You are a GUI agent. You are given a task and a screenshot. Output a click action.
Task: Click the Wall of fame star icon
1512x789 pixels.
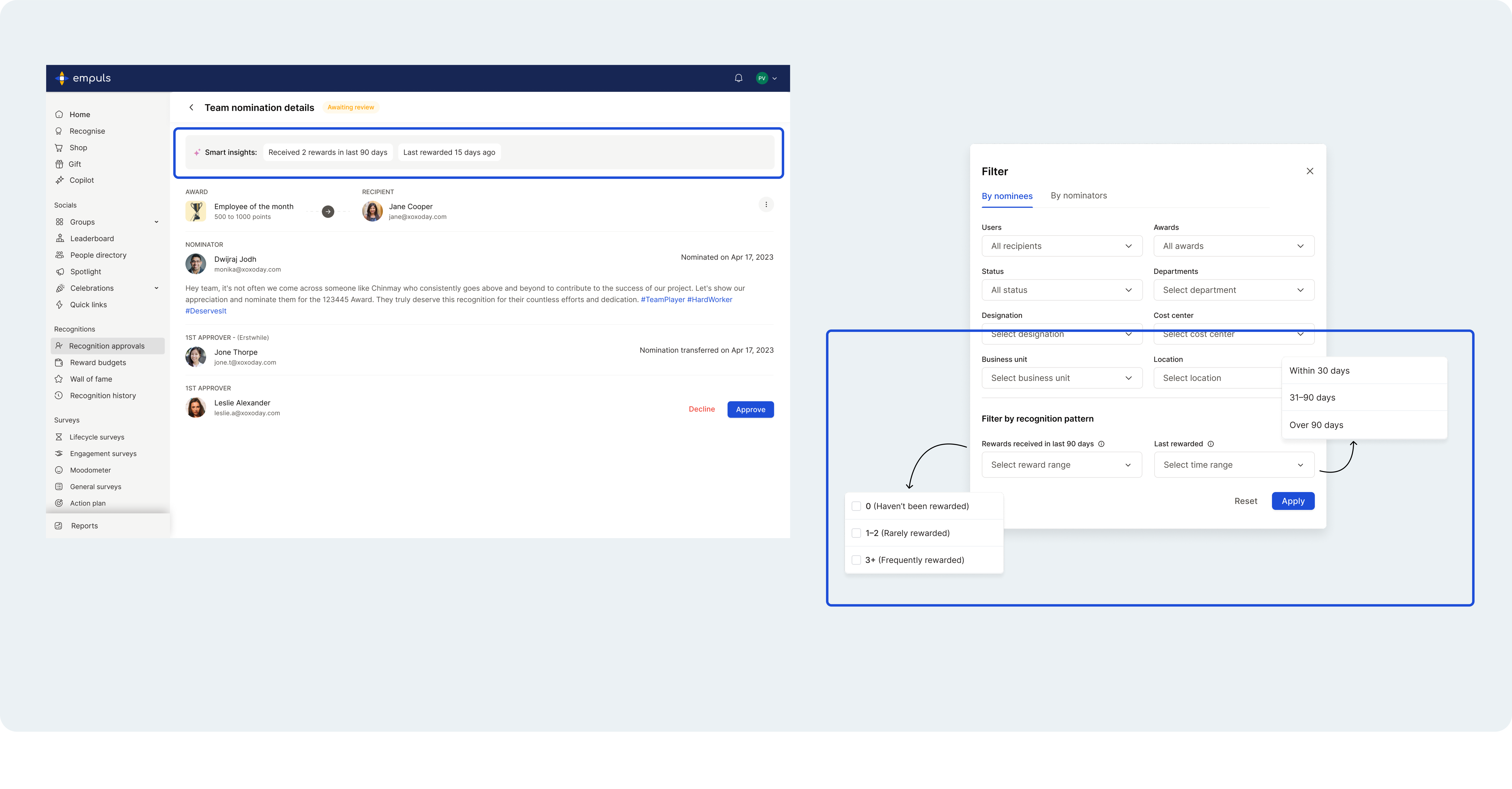[x=59, y=379]
